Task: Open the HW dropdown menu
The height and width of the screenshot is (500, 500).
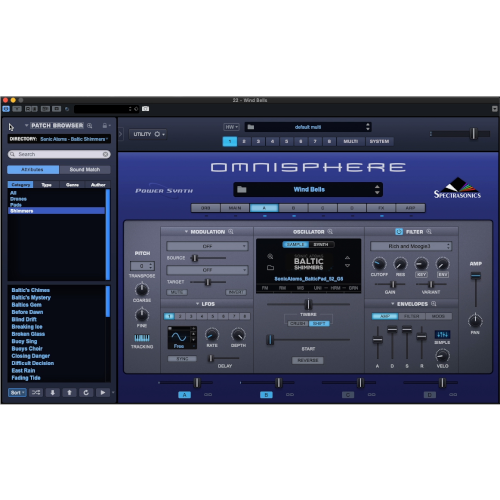Action: point(232,127)
